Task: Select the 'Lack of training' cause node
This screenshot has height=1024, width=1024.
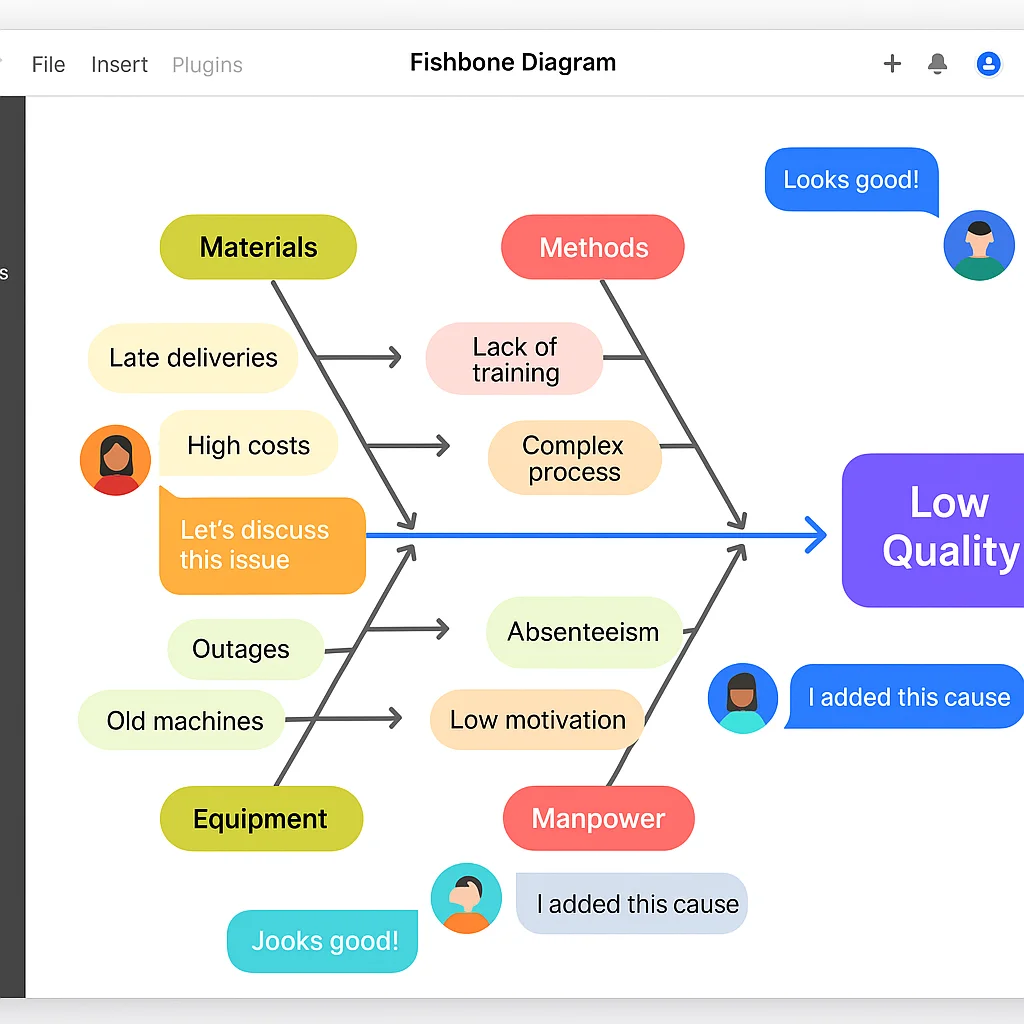Action: pos(514,358)
